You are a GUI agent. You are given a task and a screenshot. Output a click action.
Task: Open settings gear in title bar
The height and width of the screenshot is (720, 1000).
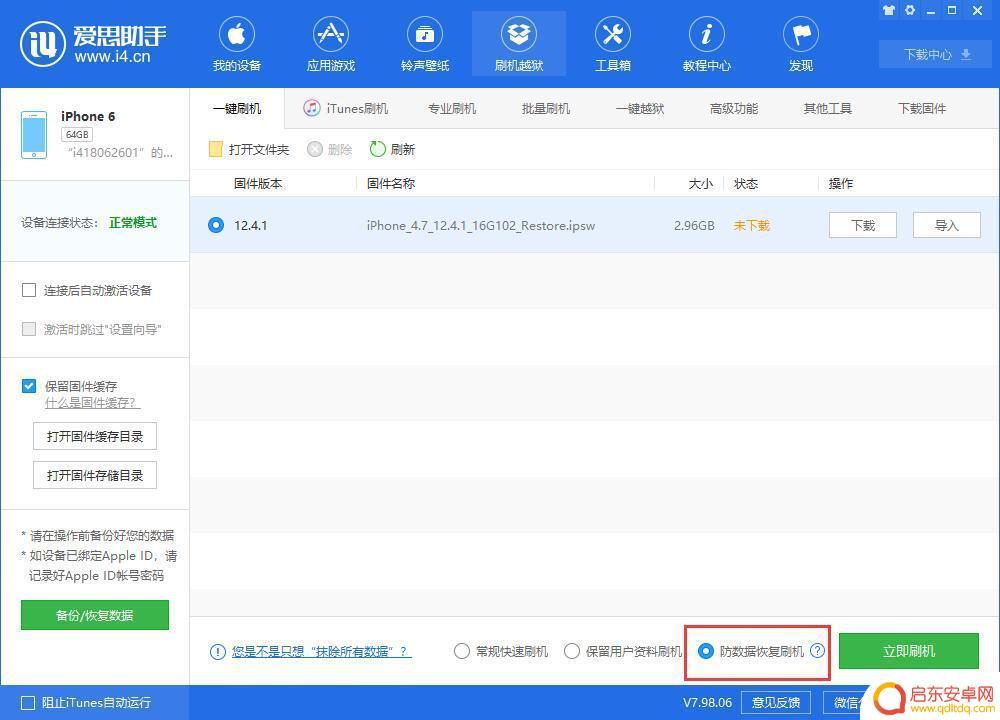(x=910, y=10)
